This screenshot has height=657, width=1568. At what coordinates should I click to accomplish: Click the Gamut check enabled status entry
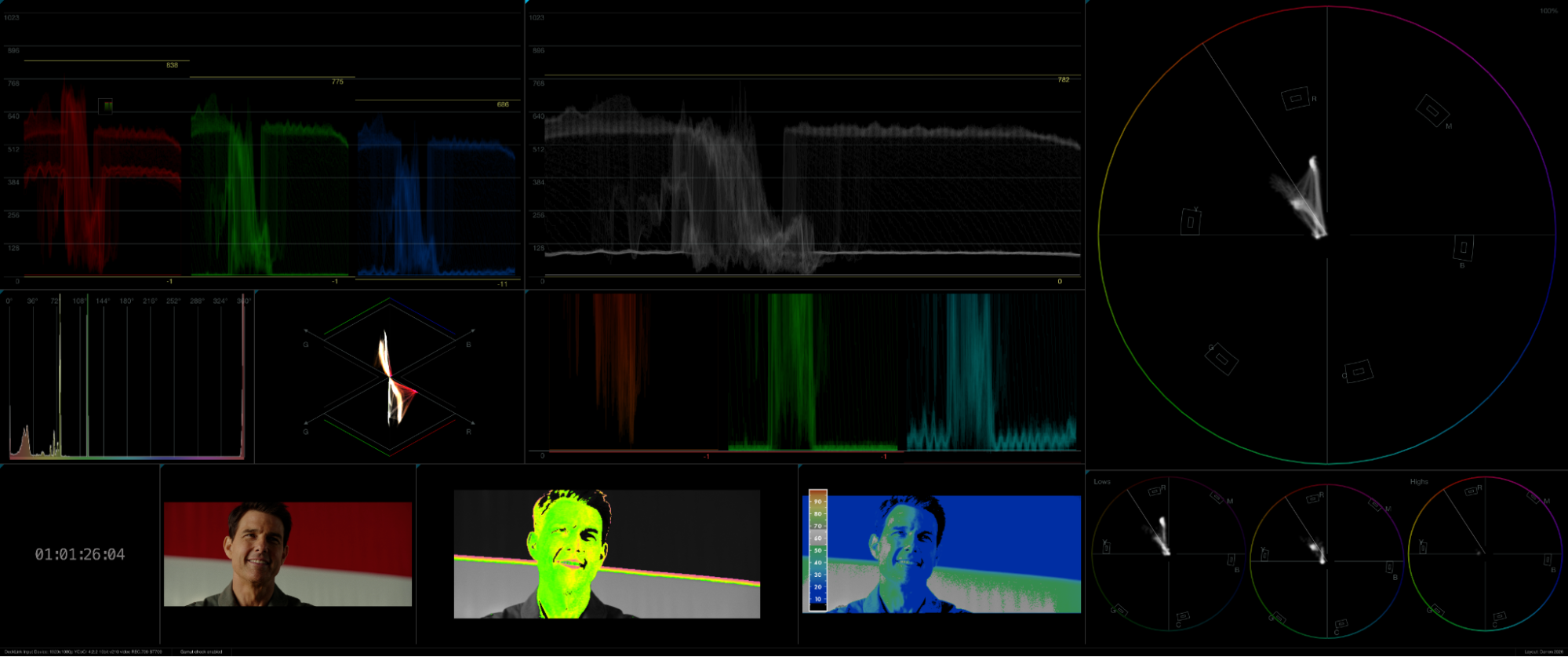pyautogui.click(x=201, y=652)
